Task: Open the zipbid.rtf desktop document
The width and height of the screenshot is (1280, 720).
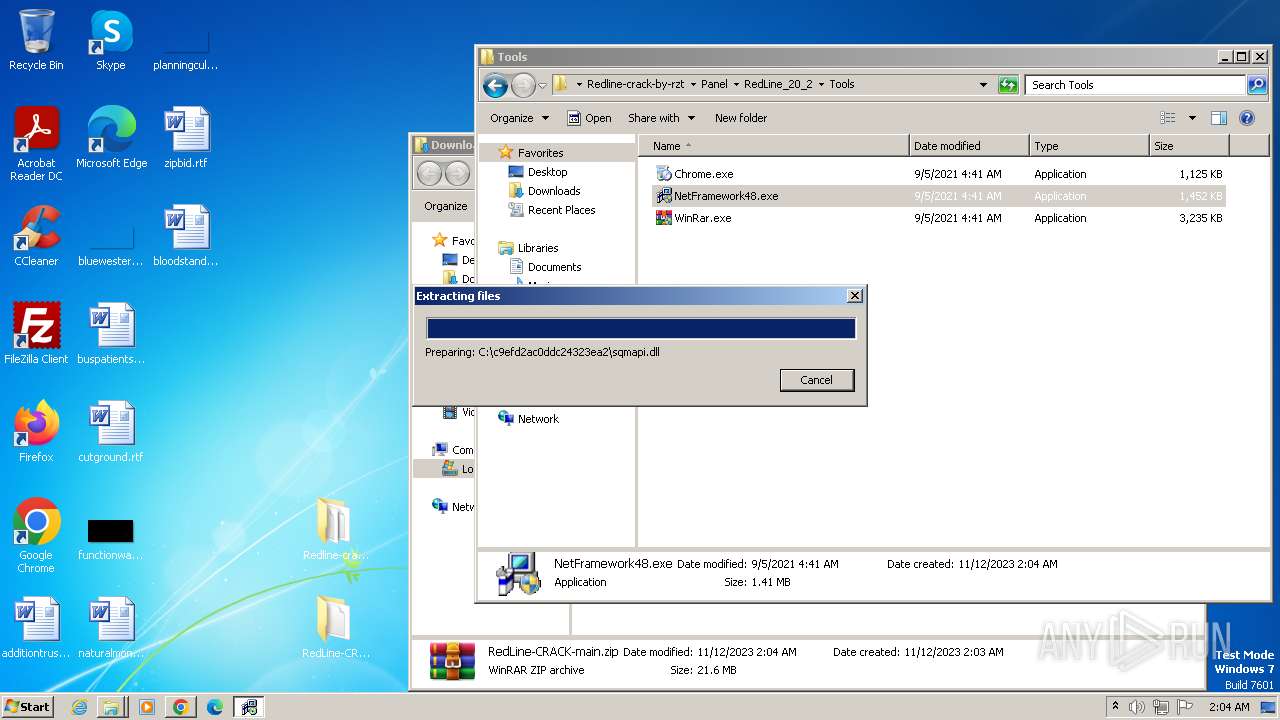Action: 186,138
